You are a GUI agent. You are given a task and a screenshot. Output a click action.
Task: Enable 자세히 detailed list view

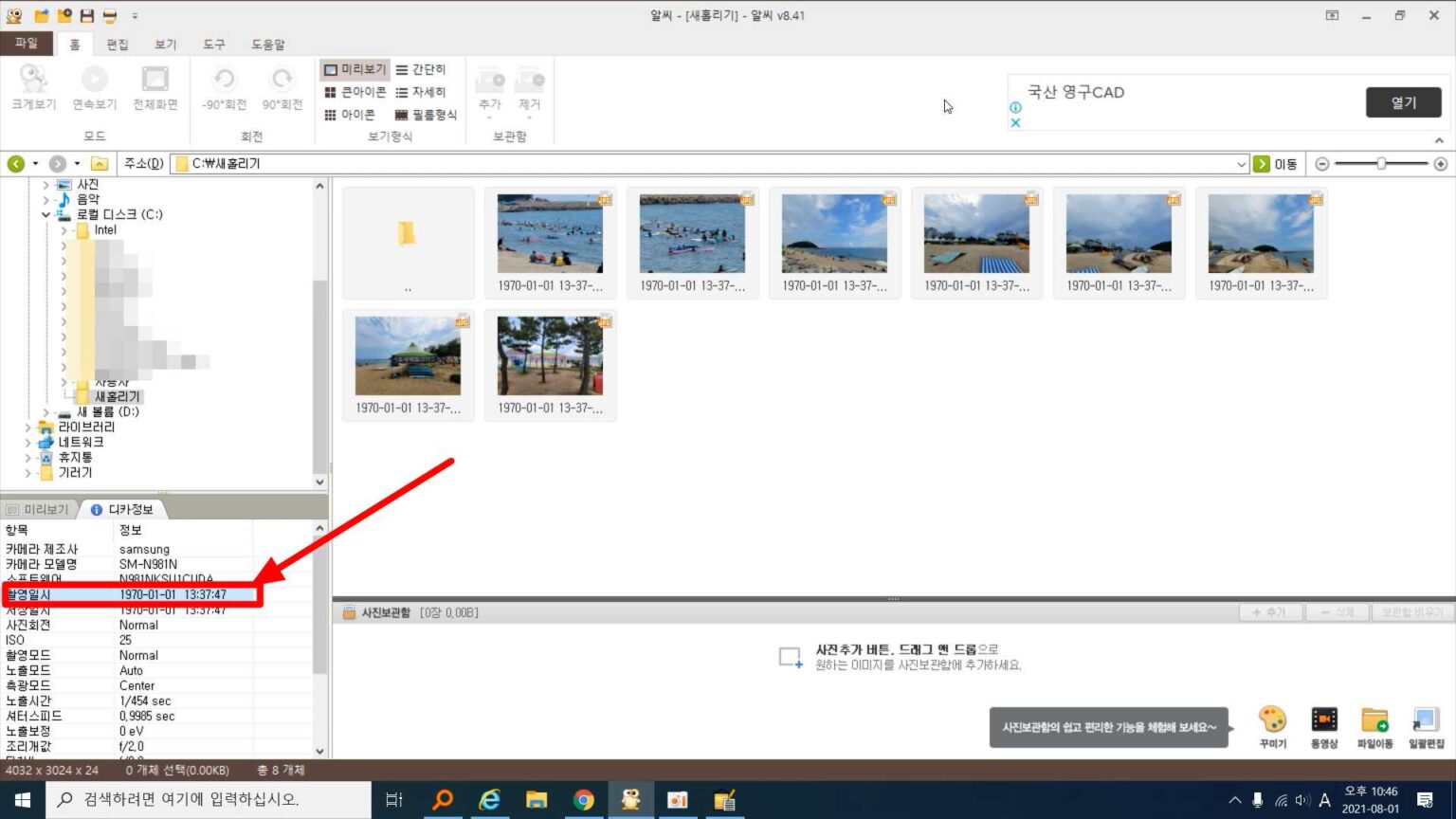click(420, 92)
